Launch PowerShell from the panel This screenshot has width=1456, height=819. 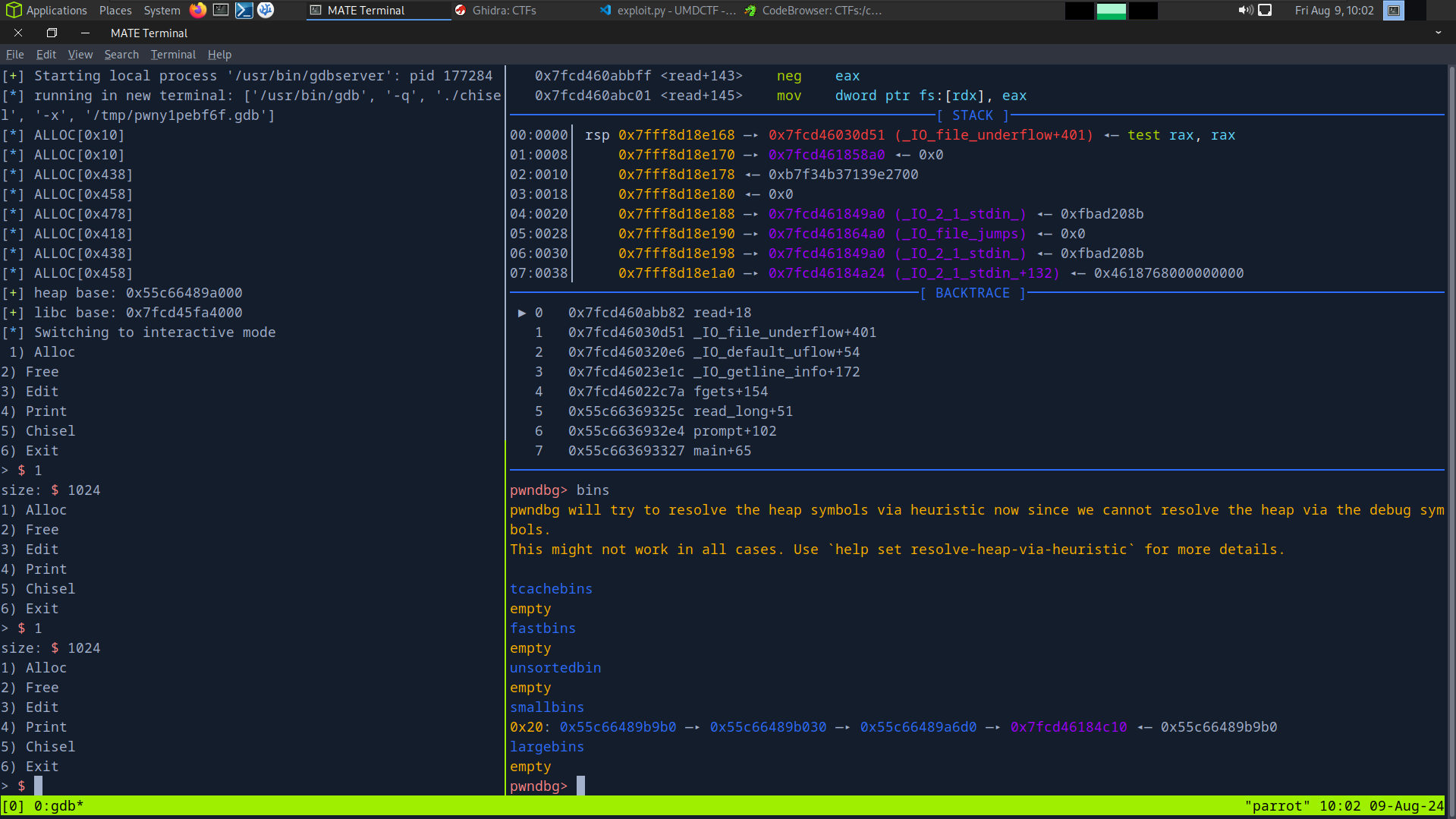pos(244,10)
